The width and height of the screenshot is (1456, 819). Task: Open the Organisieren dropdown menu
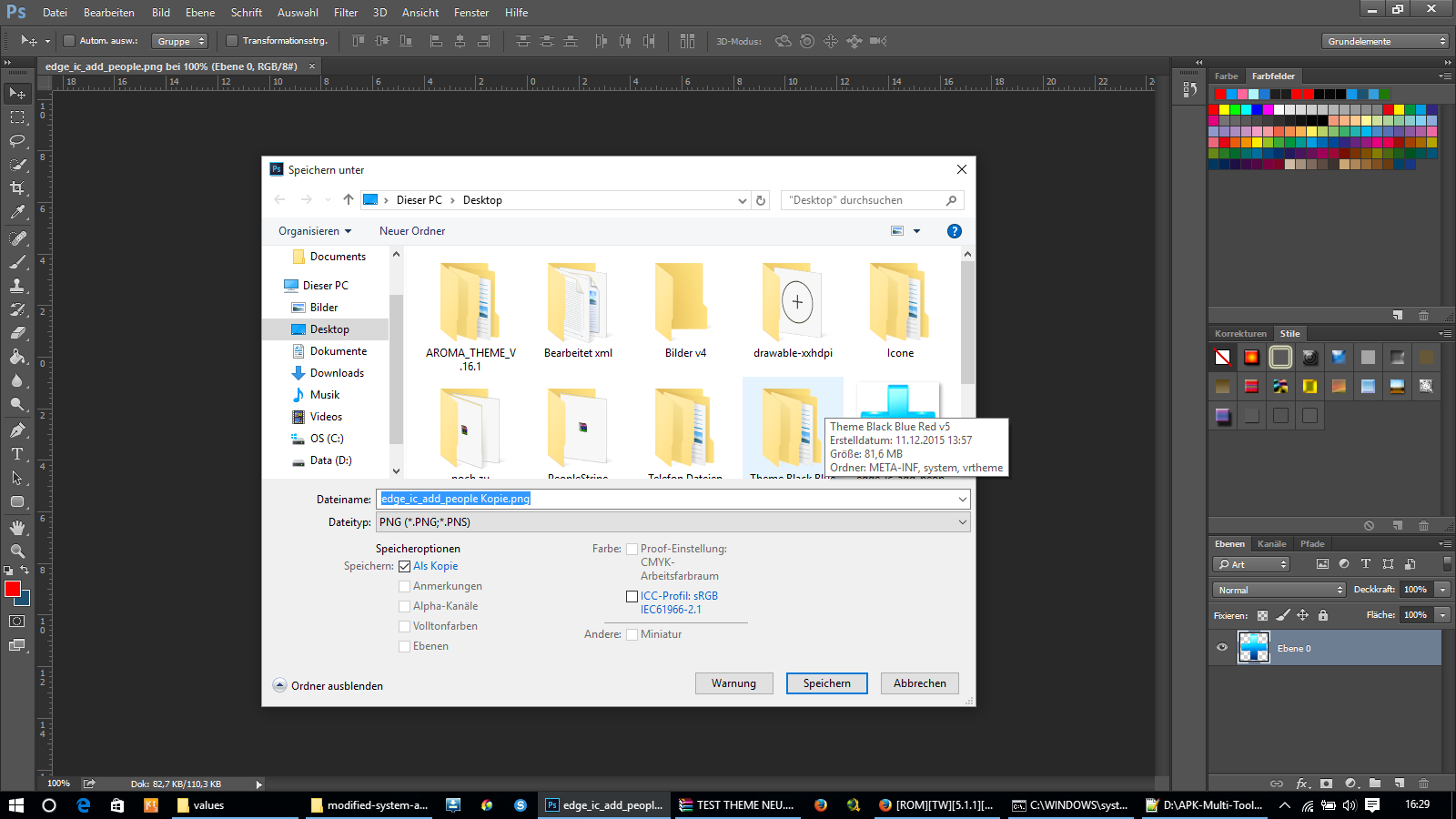(x=315, y=231)
